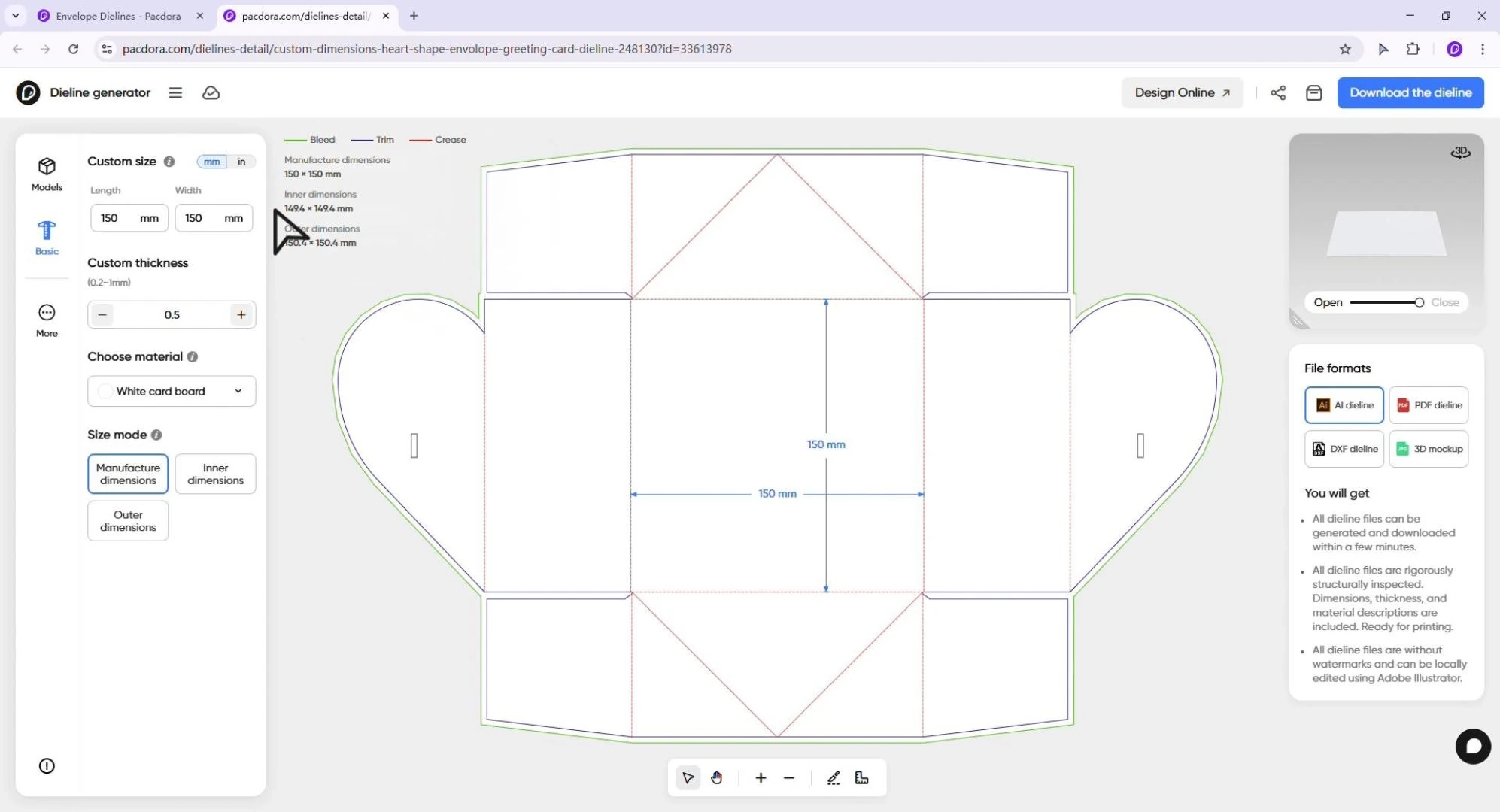Screen dimensions: 1500x812
Task: Choose 3D mockup file format
Action: coord(1429,449)
